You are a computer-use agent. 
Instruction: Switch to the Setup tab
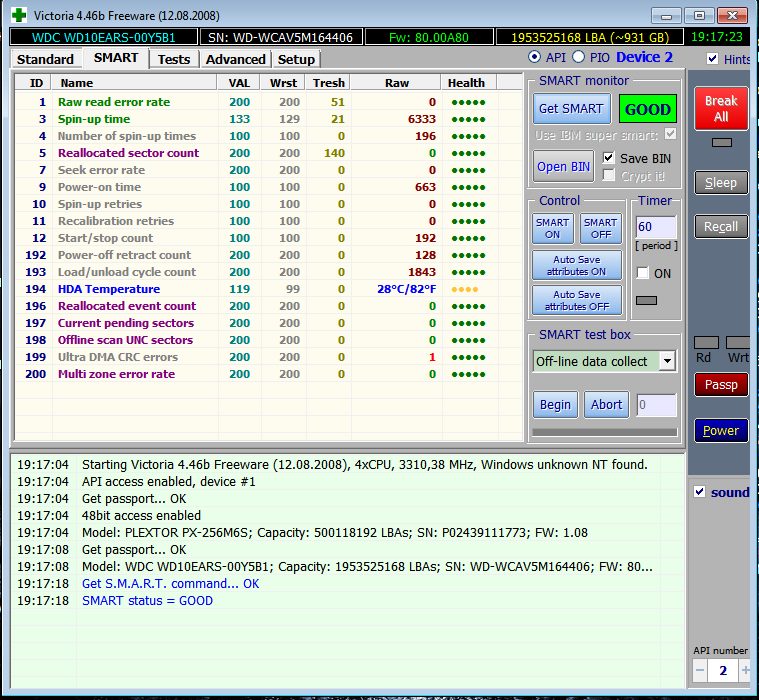pos(296,60)
